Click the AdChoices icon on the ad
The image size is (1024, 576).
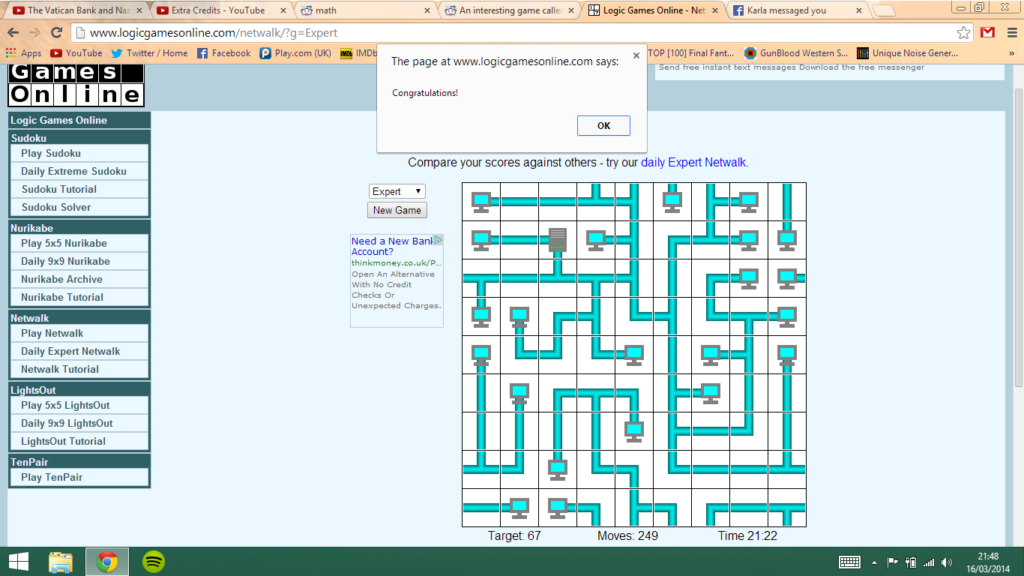438,241
